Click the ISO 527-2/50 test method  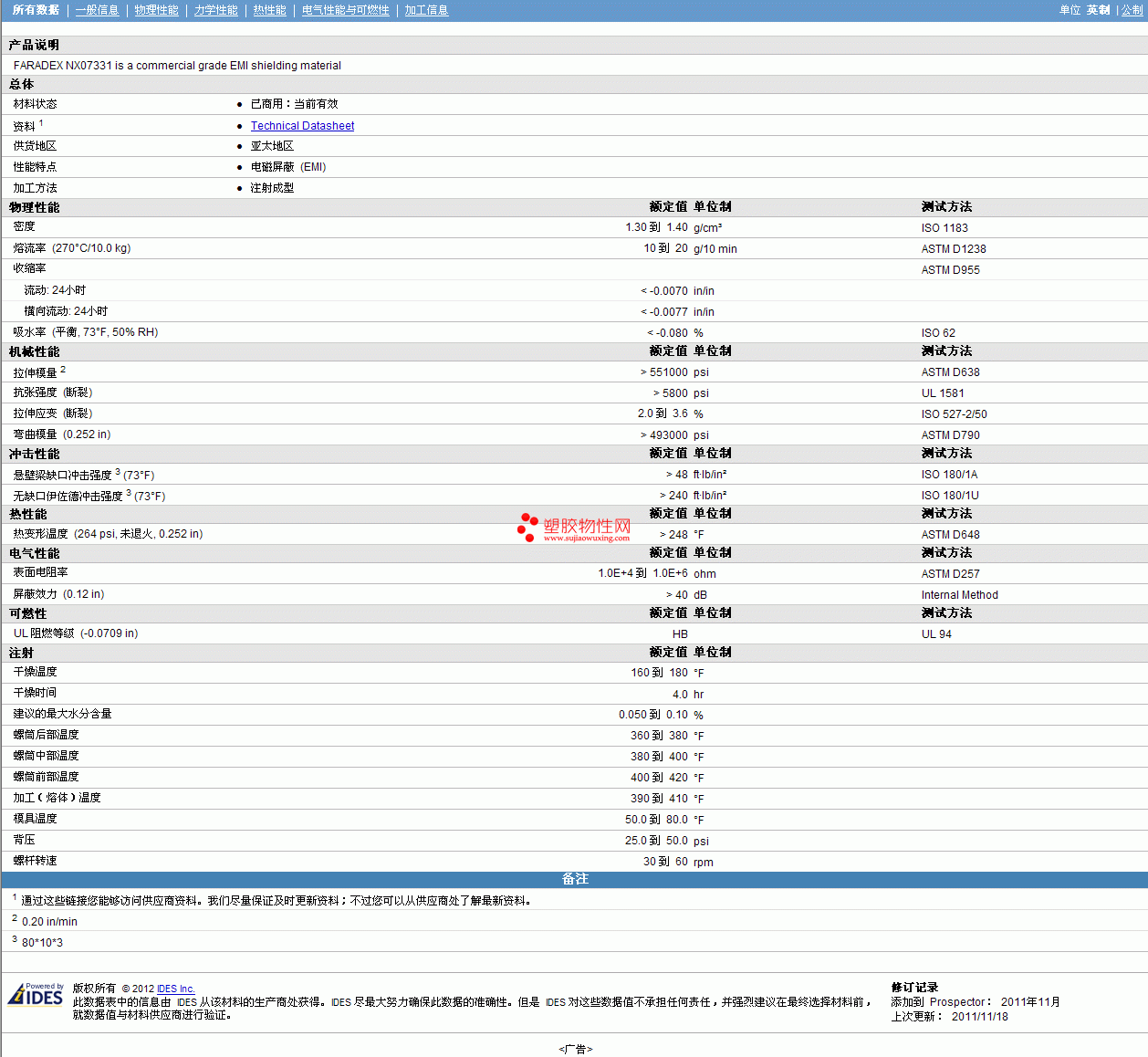[x=954, y=414]
